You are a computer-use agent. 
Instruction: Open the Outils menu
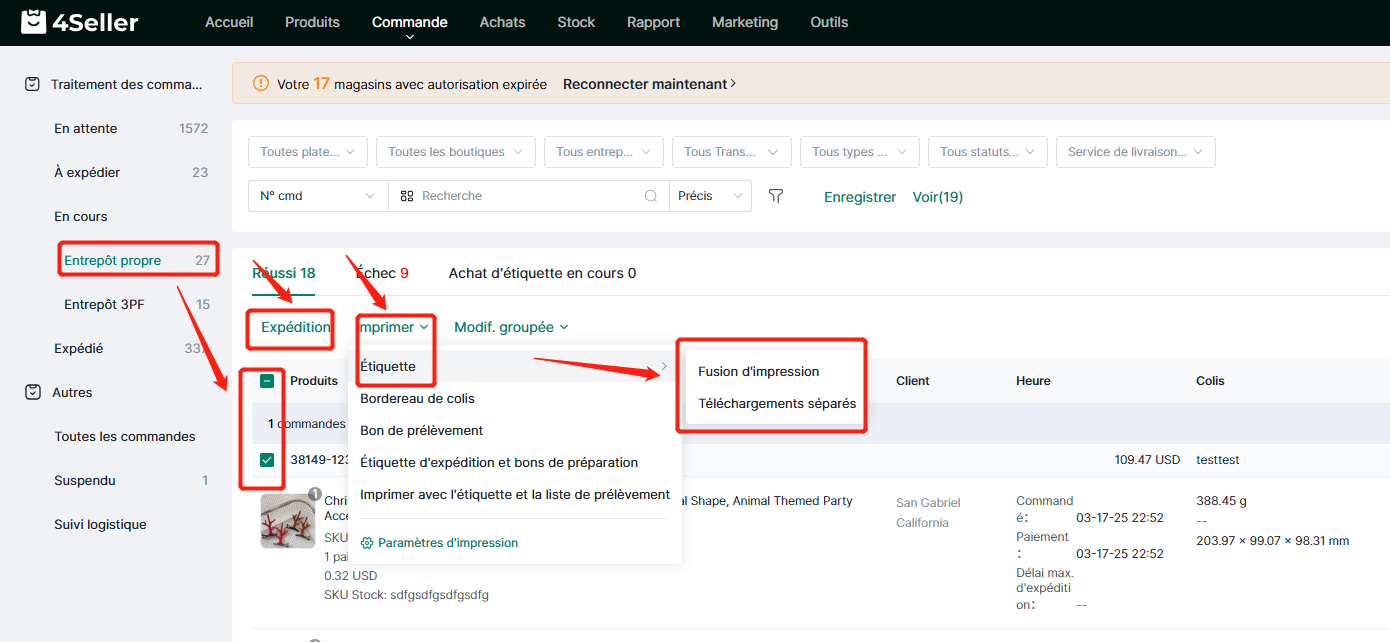coord(829,22)
